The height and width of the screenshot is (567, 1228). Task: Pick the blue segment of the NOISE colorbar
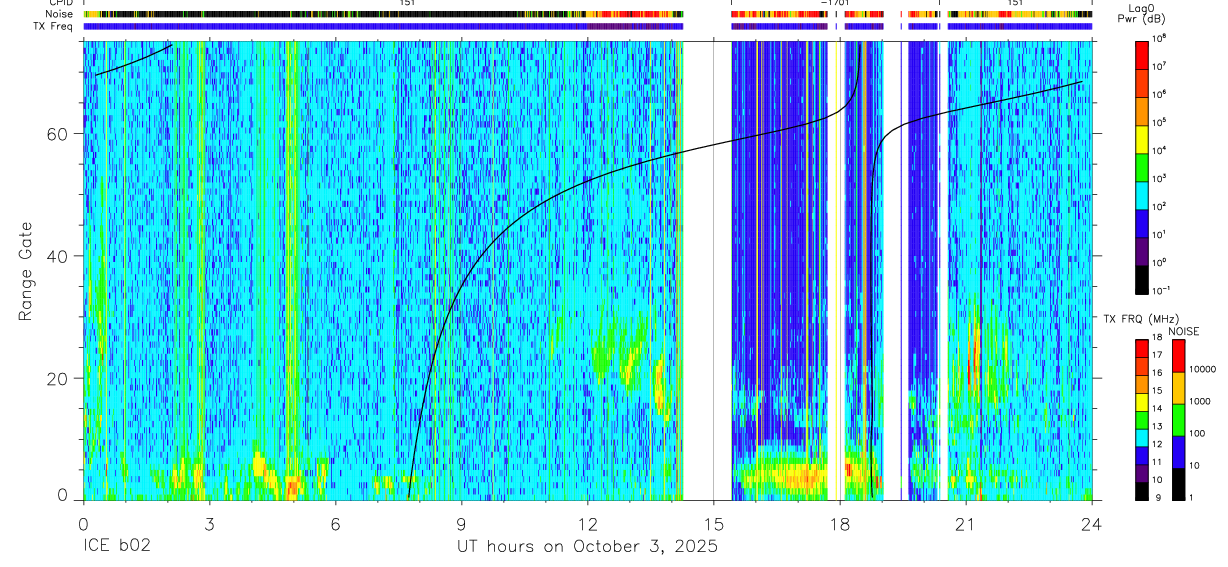tap(1179, 451)
